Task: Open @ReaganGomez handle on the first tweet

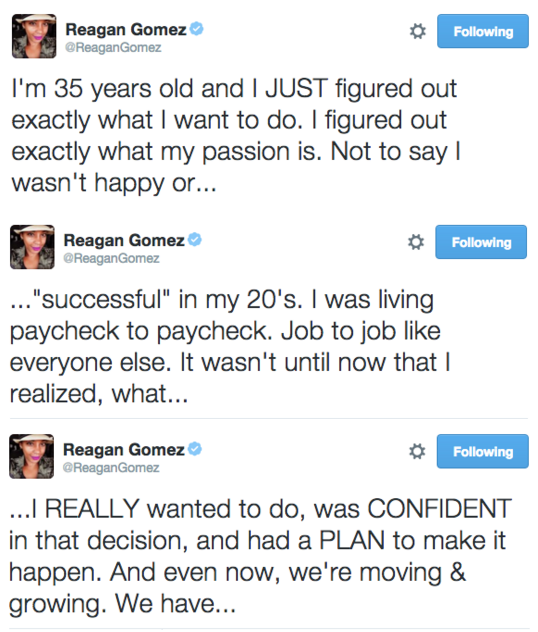Action: coord(113,48)
